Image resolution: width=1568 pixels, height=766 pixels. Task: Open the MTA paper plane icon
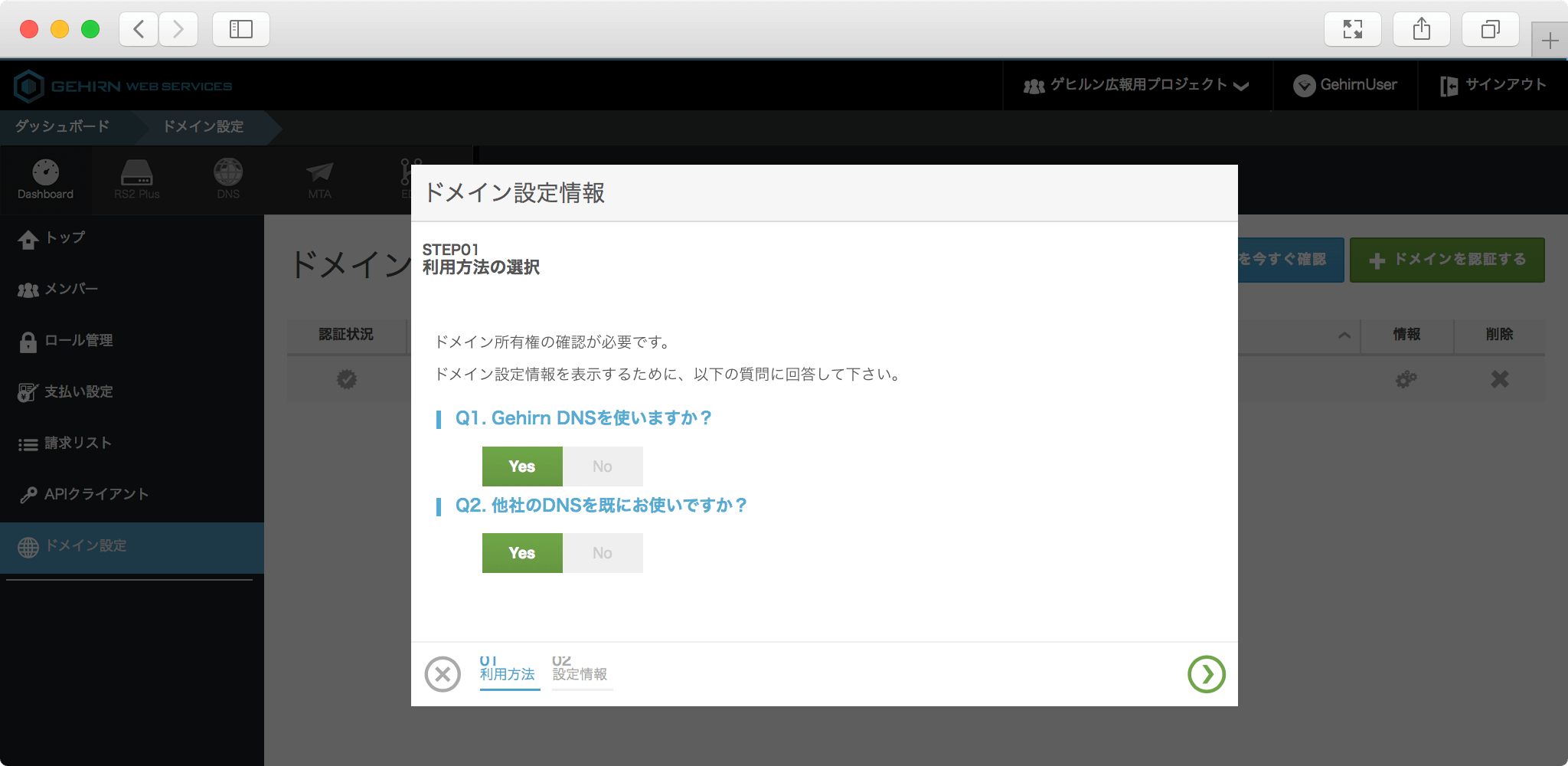(319, 179)
